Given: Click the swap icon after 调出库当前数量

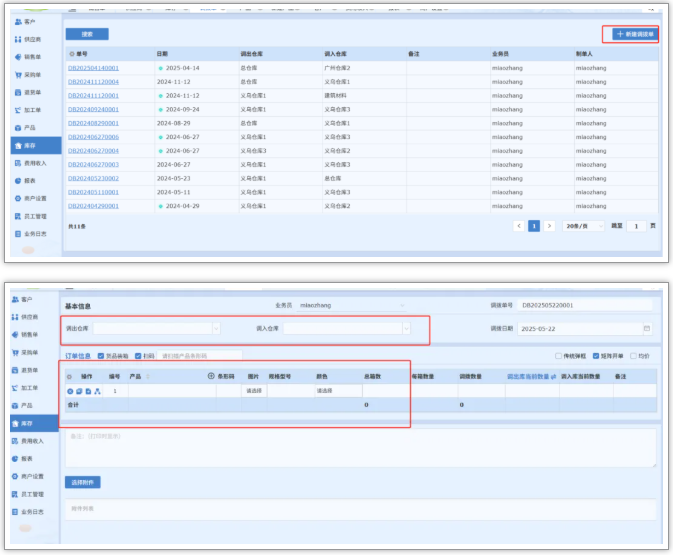Looking at the screenshot, I should pyautogui.click(x=554, y=376).
